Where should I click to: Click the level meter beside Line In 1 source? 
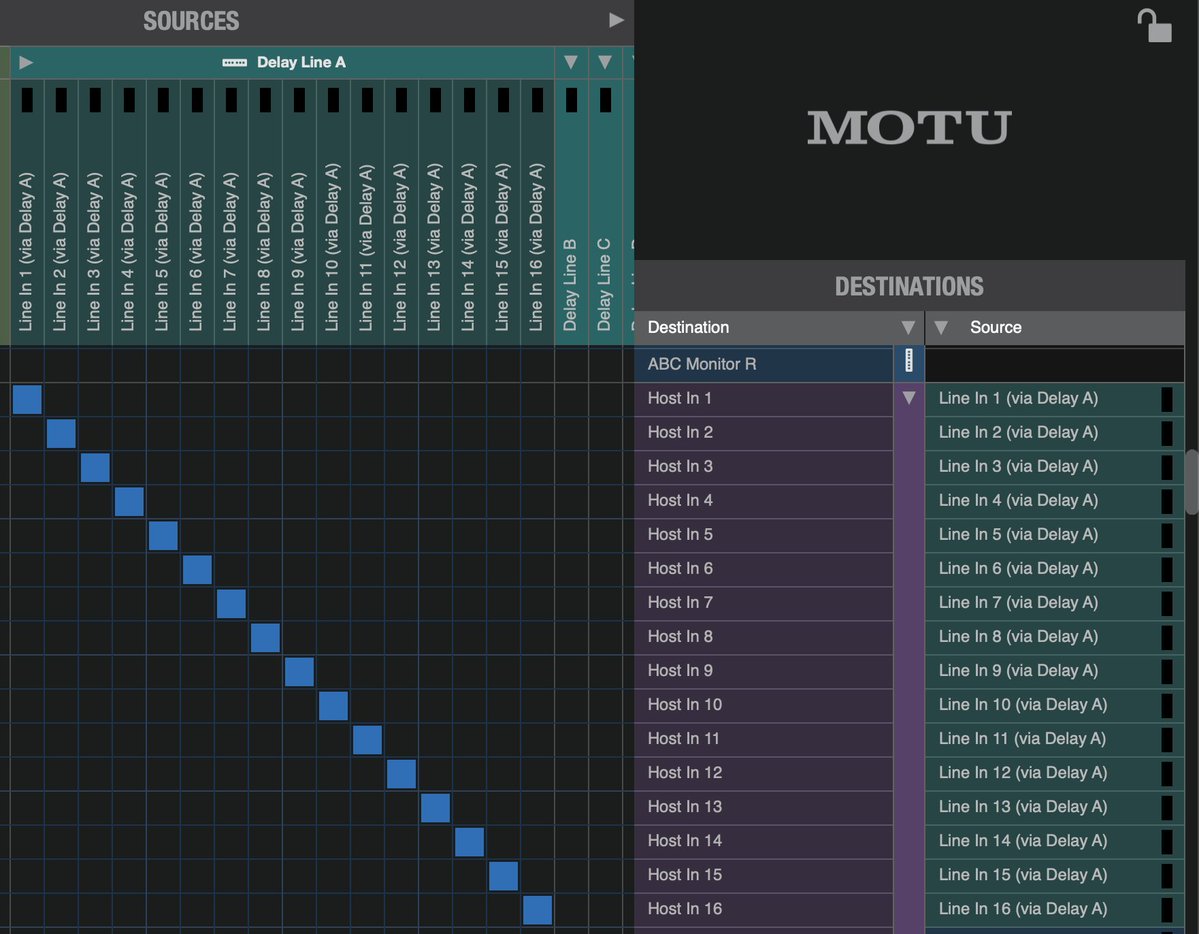(x=1167, y=399)
